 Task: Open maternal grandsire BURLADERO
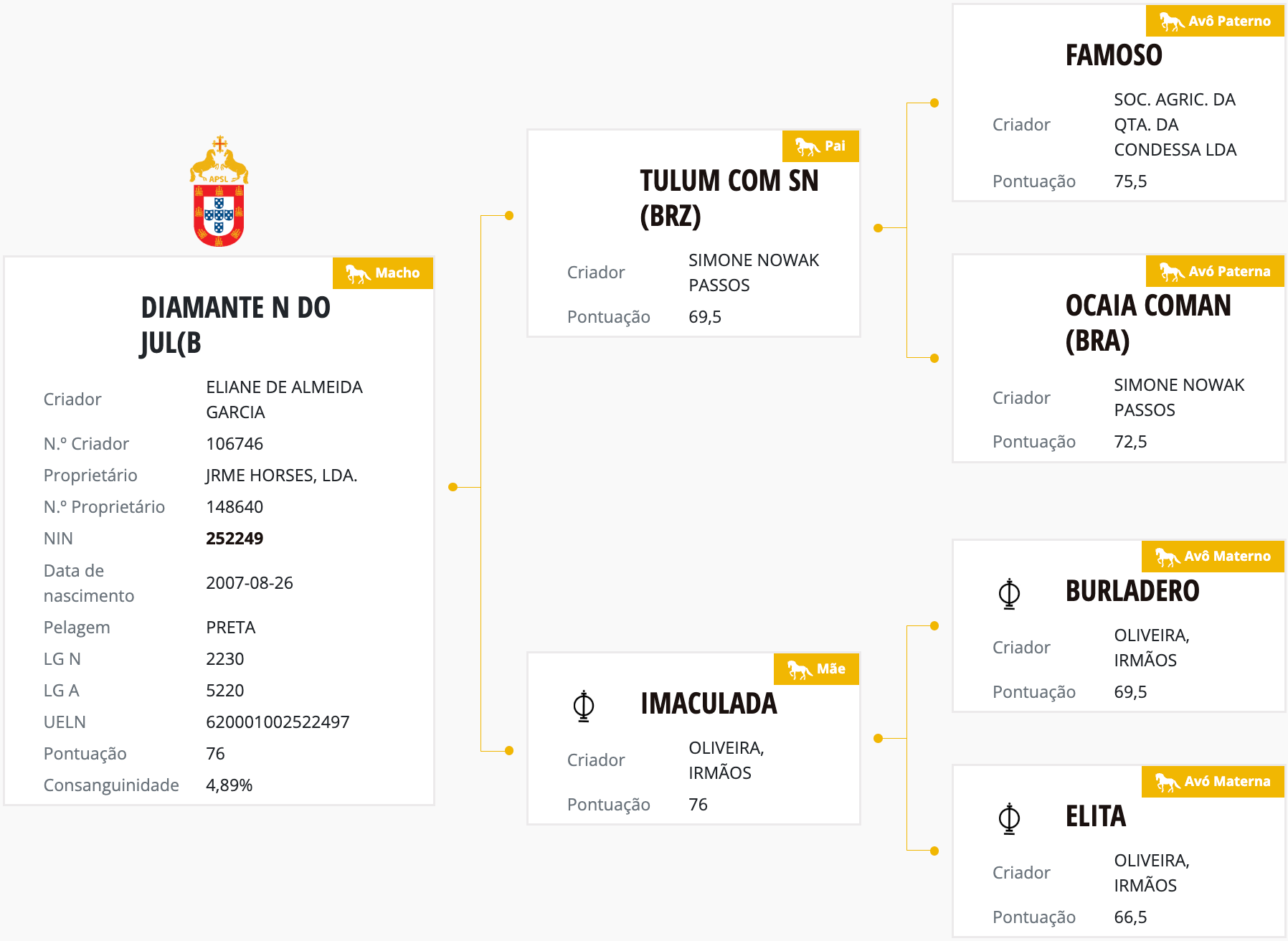pyautogui.click(x=1132, y=591)
